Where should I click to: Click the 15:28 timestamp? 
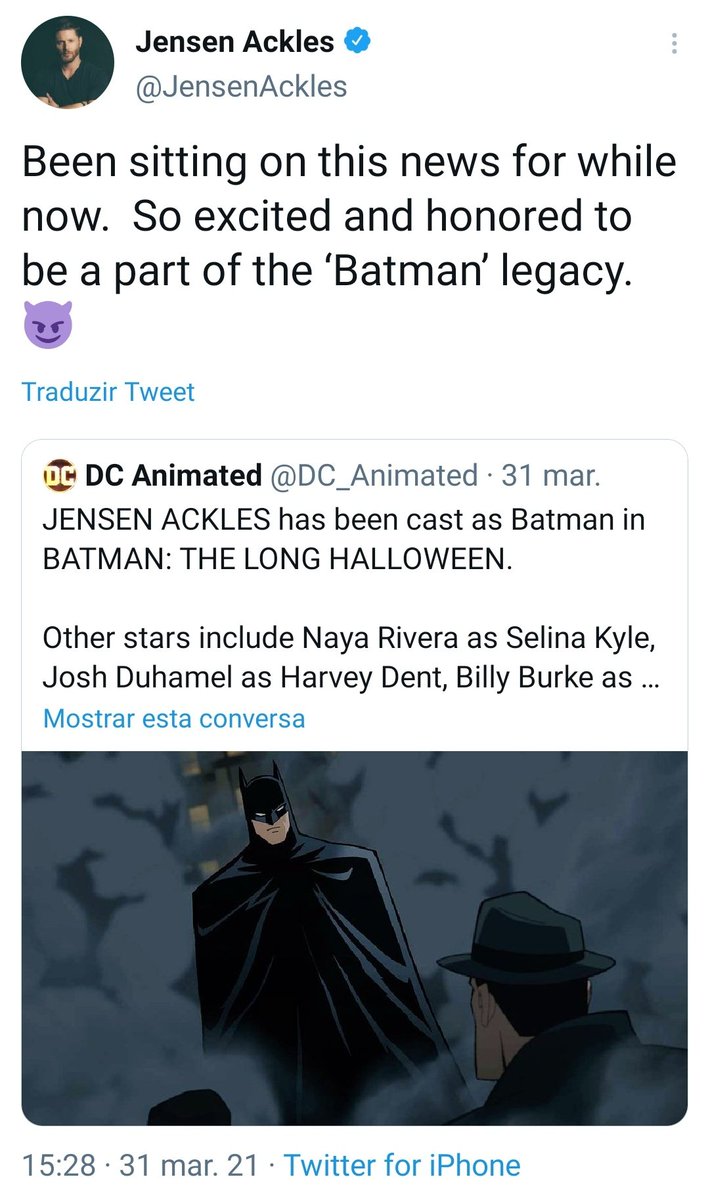point(58,1165)
